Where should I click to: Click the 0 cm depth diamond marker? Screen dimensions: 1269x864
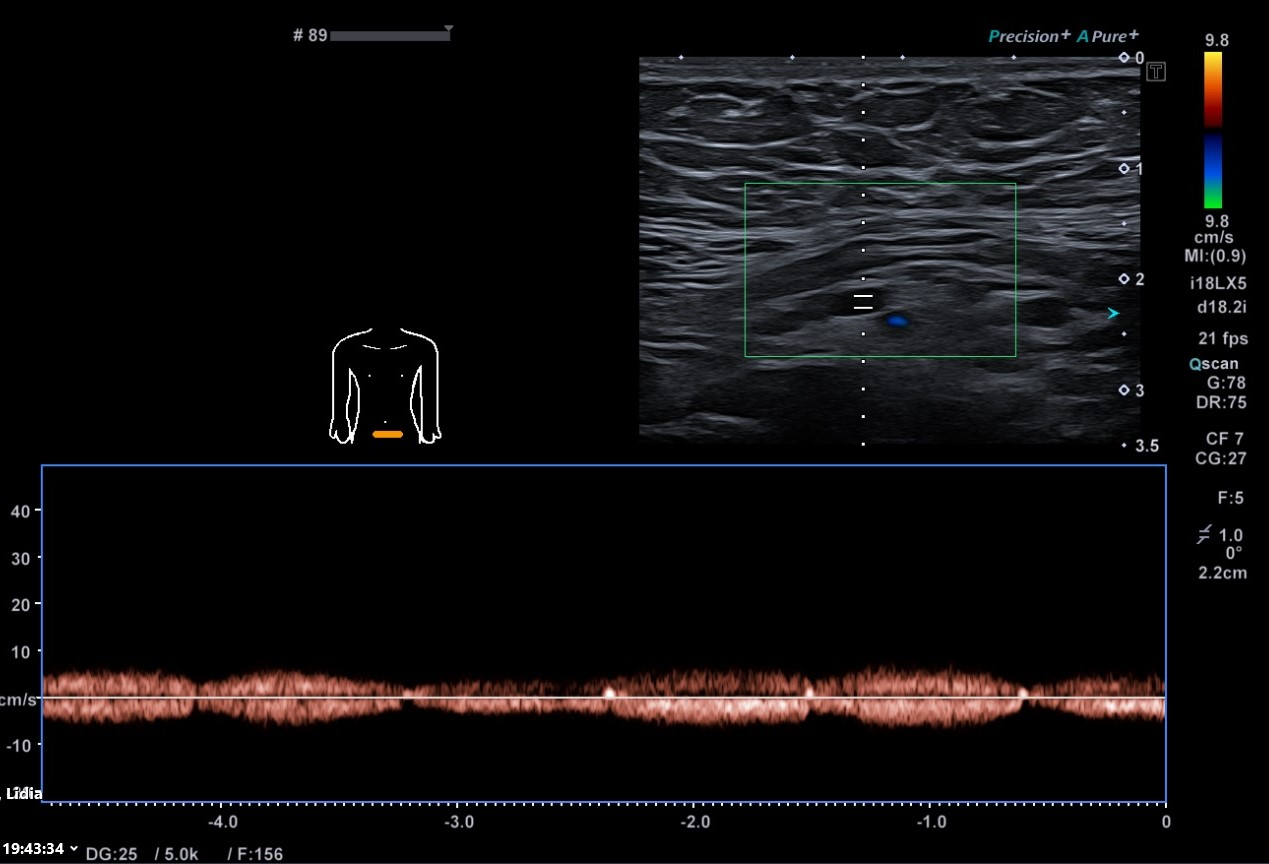[1124, 58]
